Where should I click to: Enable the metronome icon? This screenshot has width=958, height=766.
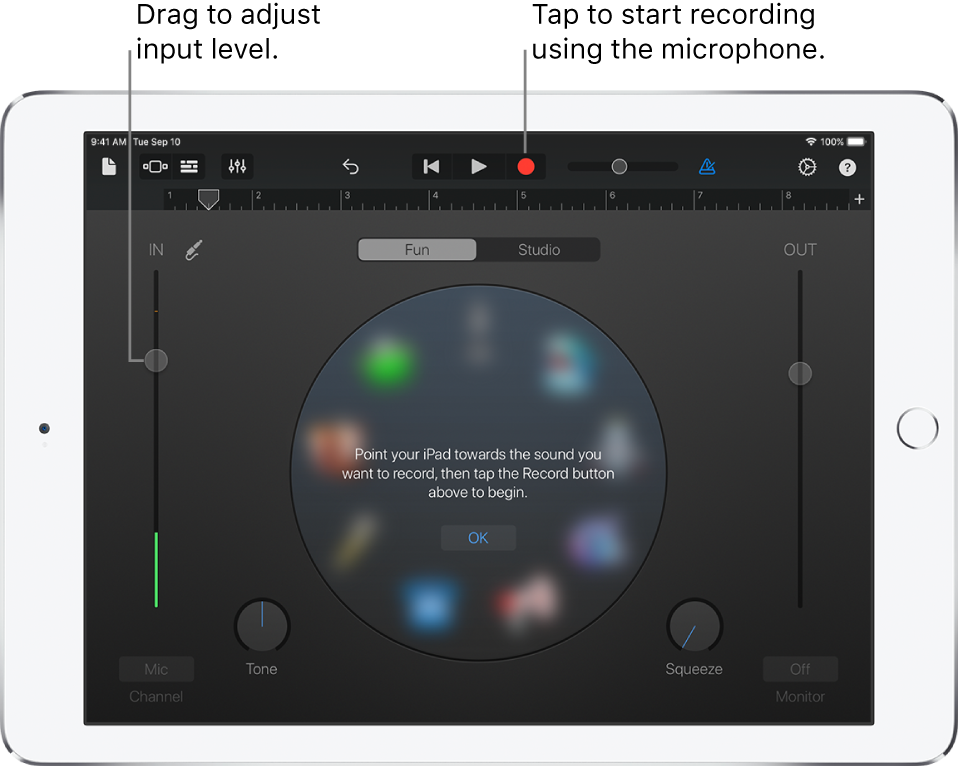click(x=708, y=166)
